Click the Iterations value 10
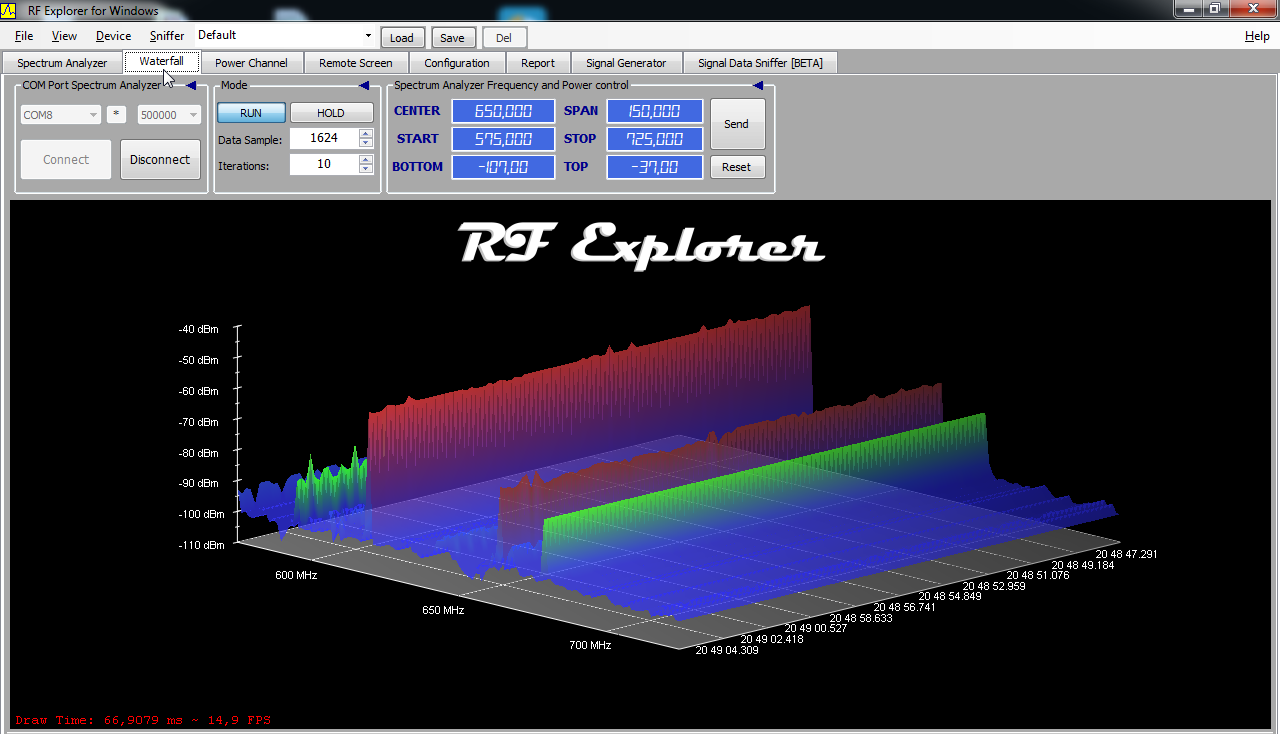The image size is (1280, 734). (324, 164)
